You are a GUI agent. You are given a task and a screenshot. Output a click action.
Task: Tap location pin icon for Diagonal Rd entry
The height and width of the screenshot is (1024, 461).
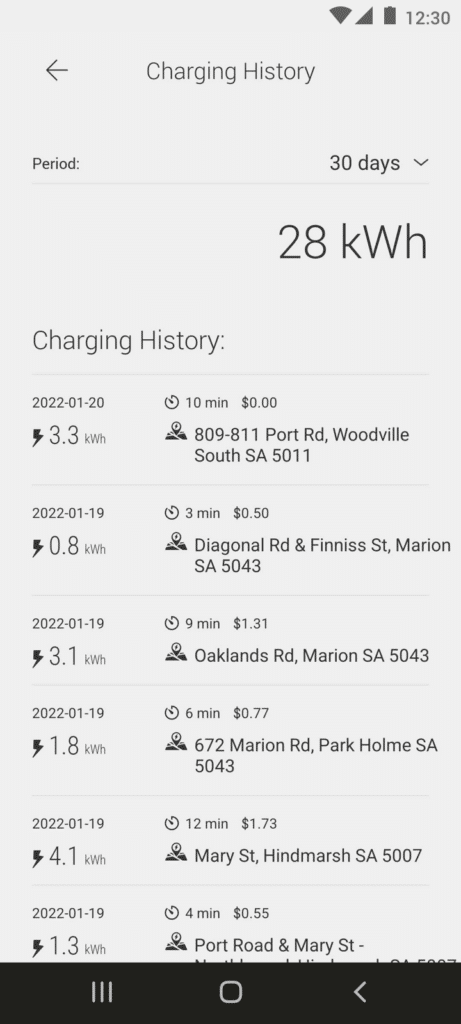[x=176, y=542]
